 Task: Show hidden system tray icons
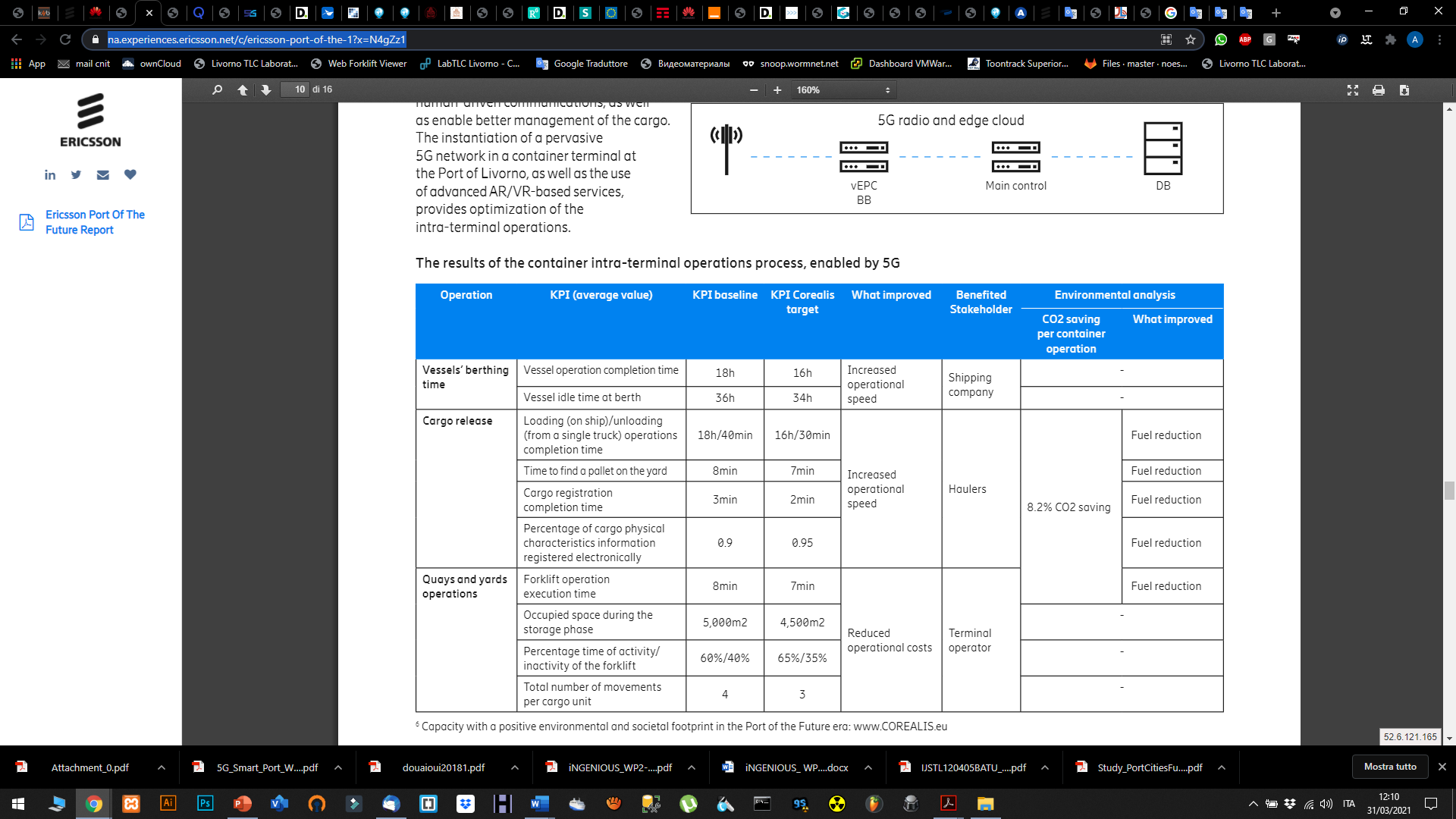[x=1254, y=804]
